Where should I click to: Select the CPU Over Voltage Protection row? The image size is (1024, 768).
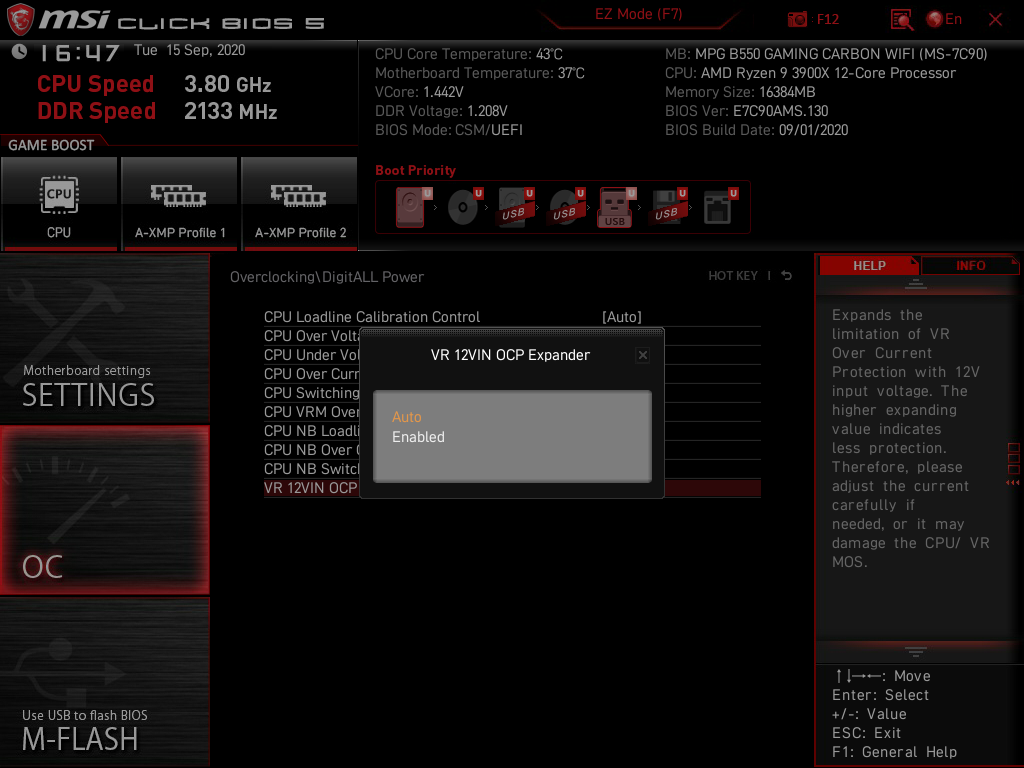click(312, 336)
